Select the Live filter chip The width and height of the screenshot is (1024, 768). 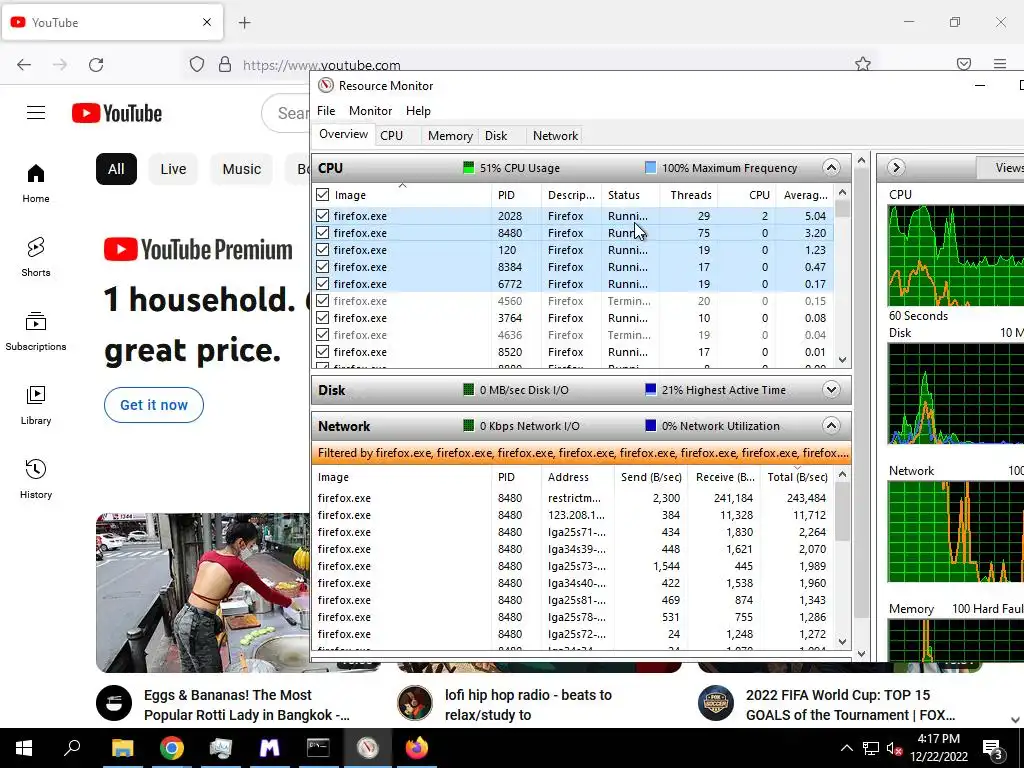173,169
